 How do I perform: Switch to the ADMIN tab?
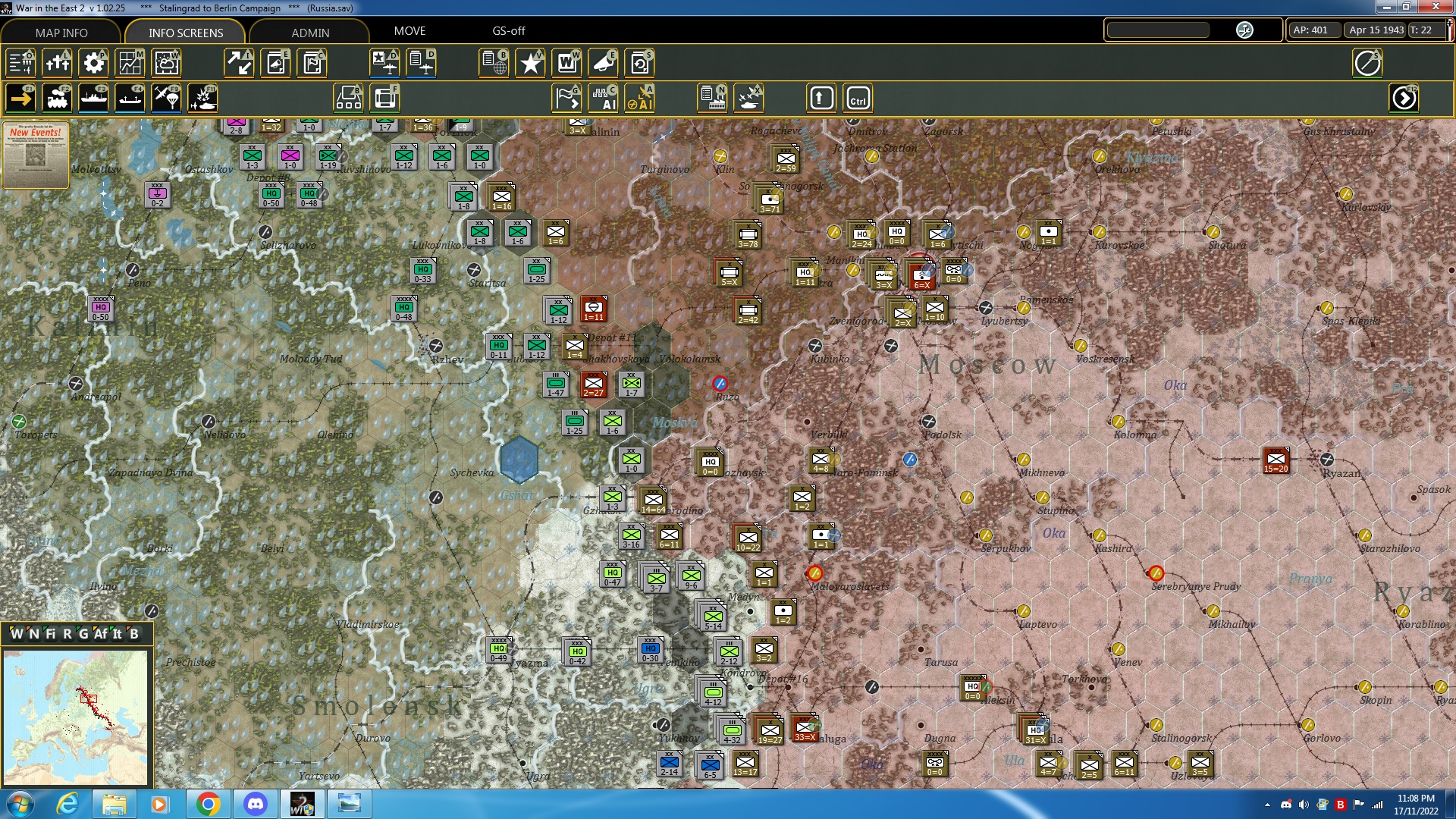point(311,33)
